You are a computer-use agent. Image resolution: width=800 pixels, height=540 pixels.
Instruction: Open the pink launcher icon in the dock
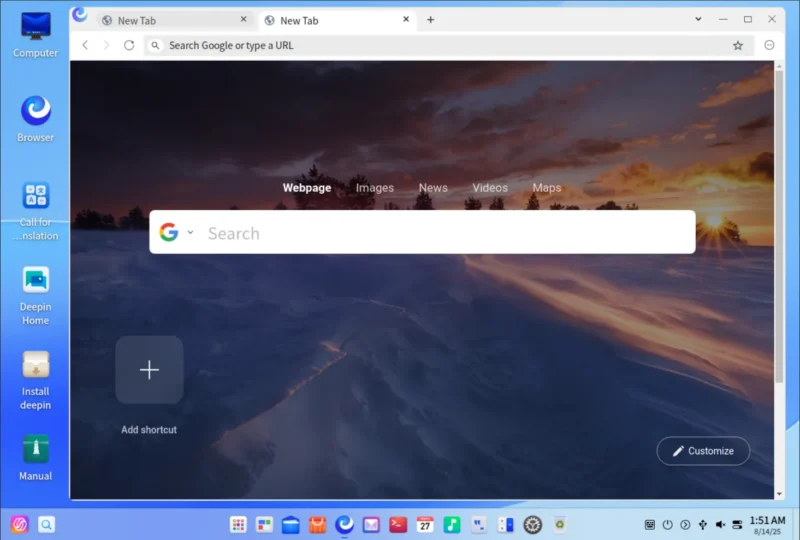point(20,524)
